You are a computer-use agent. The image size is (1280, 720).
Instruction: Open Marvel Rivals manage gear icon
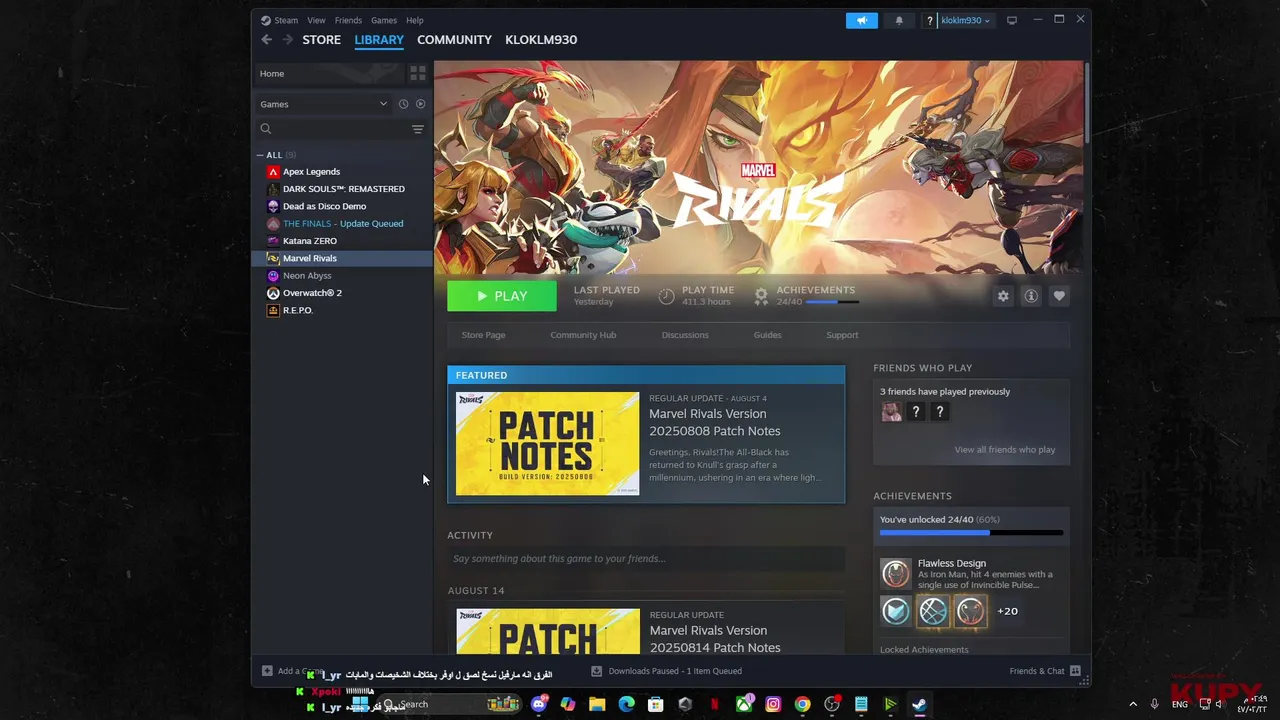coord(1003,296)
